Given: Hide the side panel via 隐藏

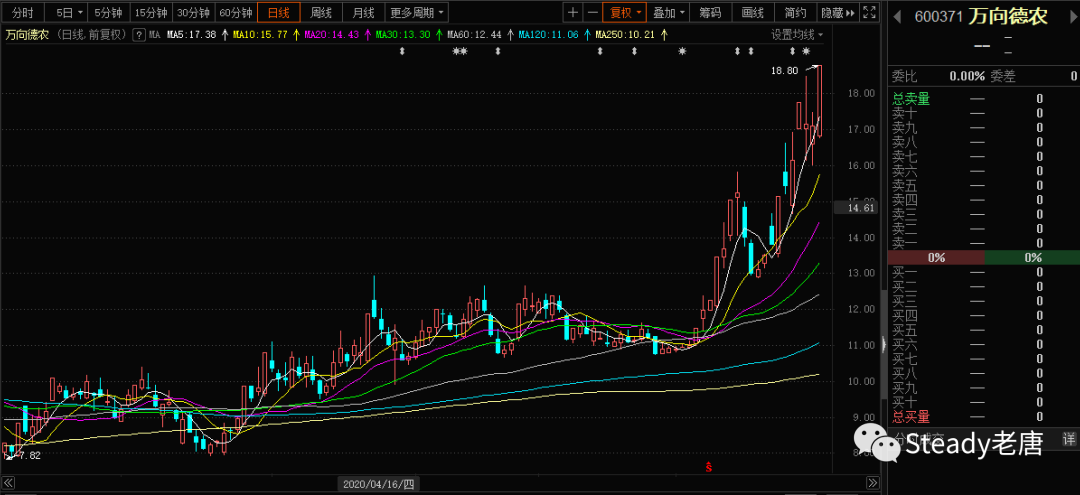Looking at the screenshot, I should [x=836, y=13].
